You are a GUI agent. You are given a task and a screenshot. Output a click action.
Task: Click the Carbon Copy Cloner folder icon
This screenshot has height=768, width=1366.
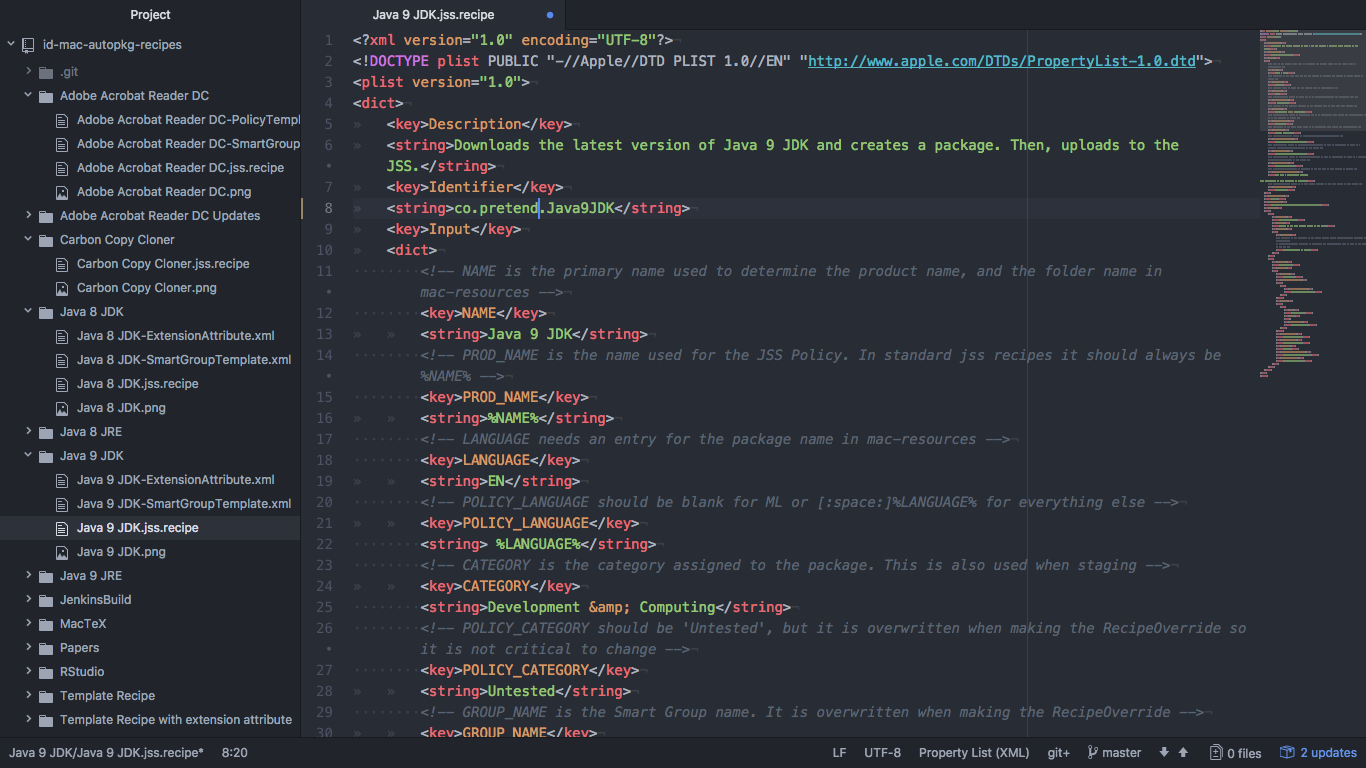coord(45,240)
